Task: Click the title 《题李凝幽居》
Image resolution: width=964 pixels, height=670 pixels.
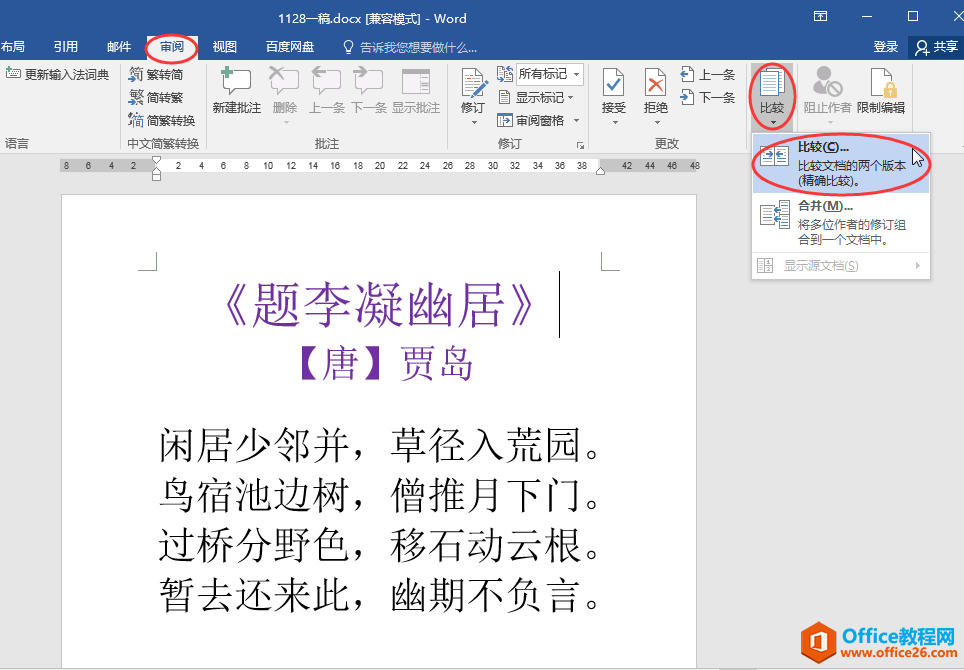Action: click(x=378, y=305)
